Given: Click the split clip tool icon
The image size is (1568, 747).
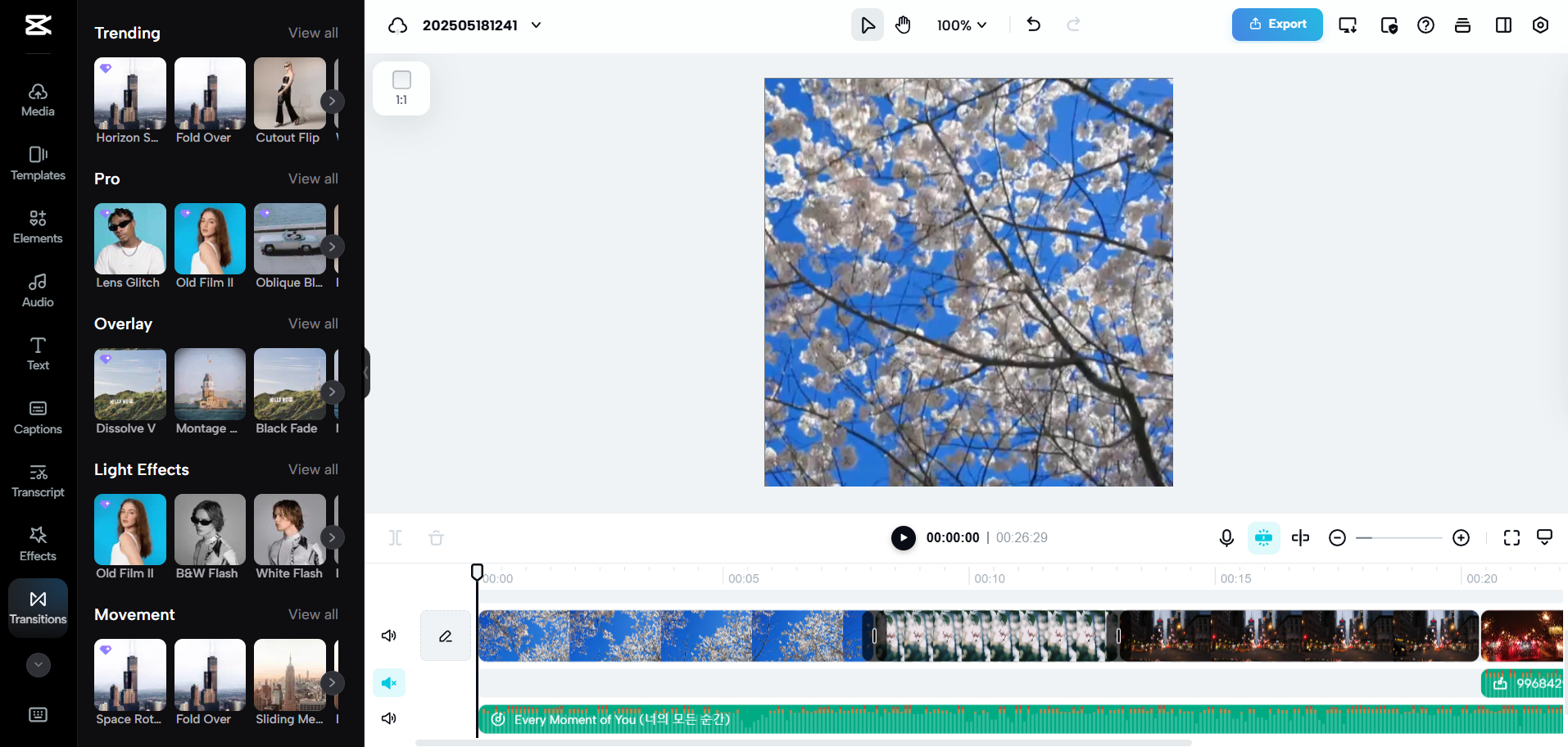Looking at the screenshot, I should (x=396, y=537).
